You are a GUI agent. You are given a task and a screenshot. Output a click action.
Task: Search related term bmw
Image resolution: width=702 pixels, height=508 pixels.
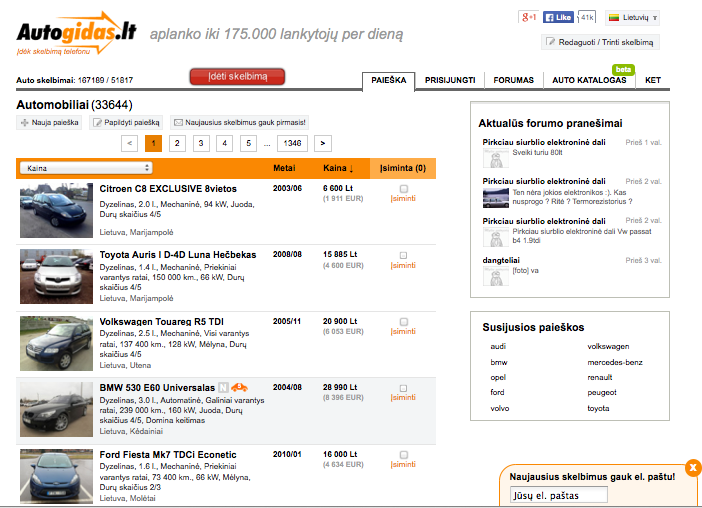pyautogui.click(x=499, y=362)
